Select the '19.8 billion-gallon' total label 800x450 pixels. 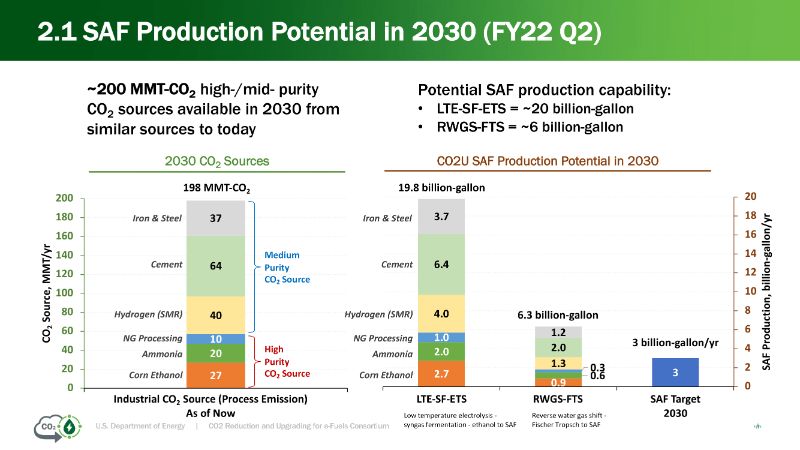click(442, 188)
